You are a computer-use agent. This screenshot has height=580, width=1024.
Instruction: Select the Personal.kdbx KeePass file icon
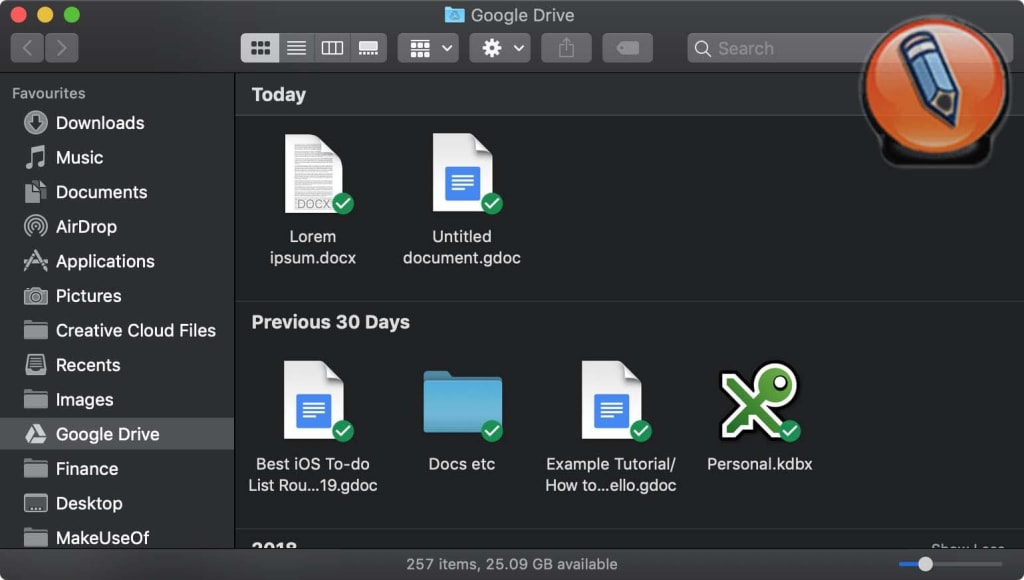[760, 401]
